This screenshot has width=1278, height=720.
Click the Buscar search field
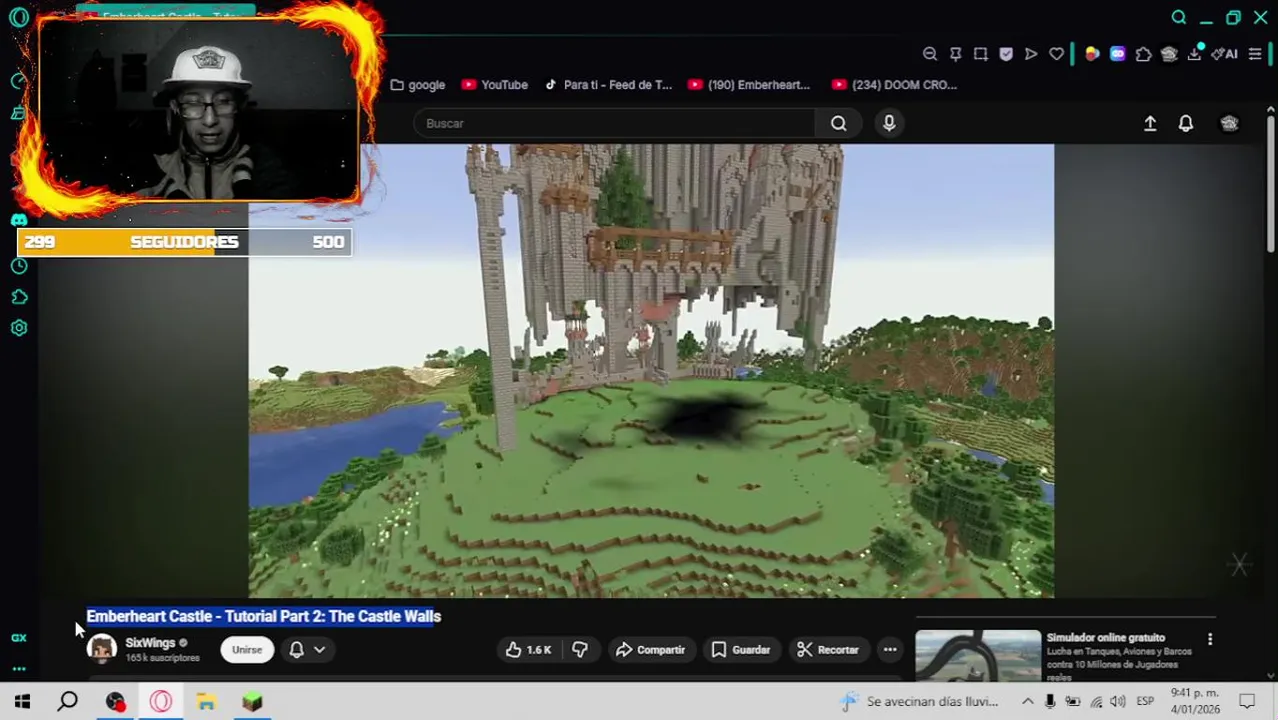(615, 123)
